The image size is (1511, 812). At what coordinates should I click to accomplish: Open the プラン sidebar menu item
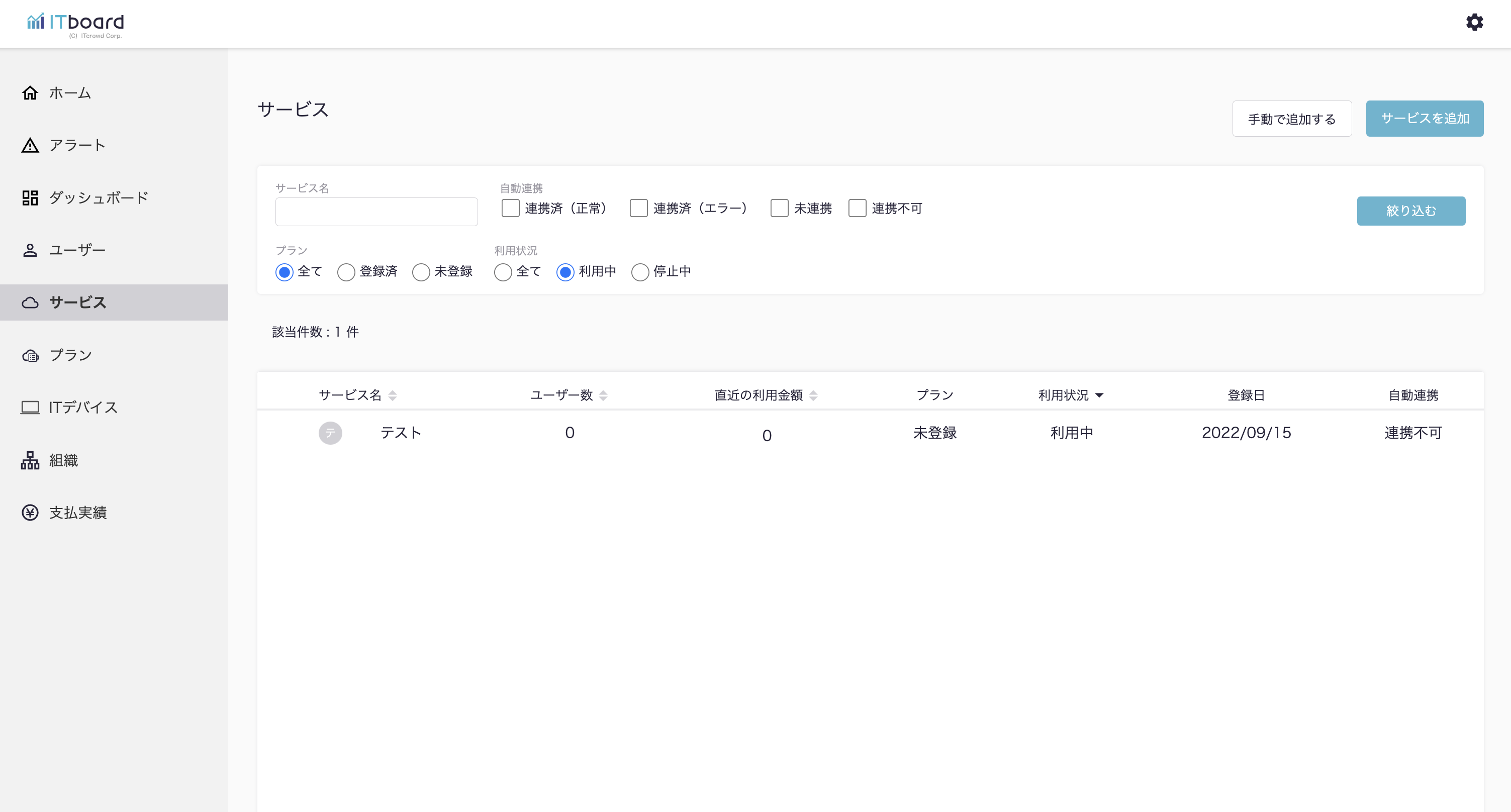pyautogui.click(x=70, y=355)
